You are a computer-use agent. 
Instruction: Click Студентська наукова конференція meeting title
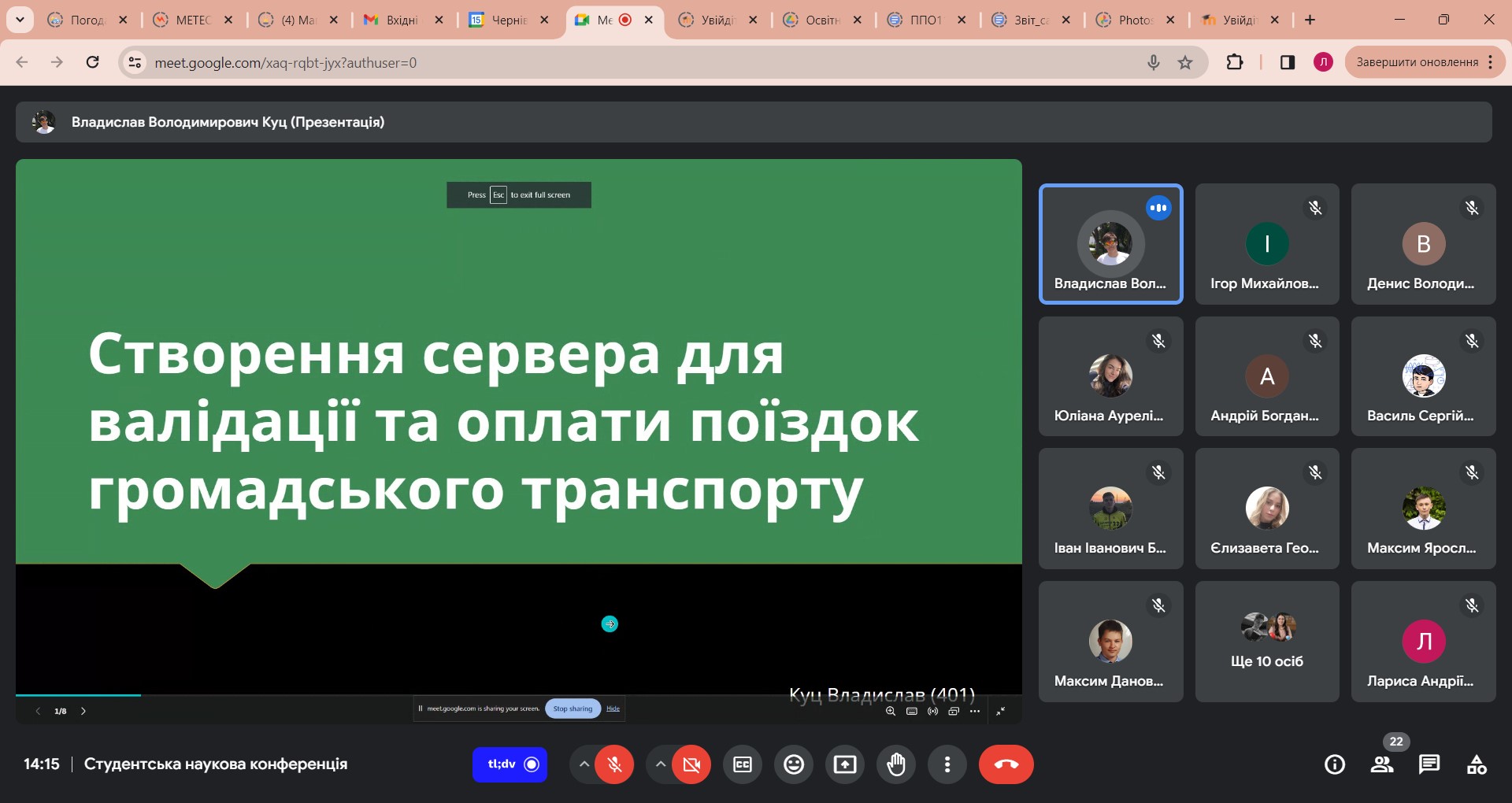click(x=216, y=764)
